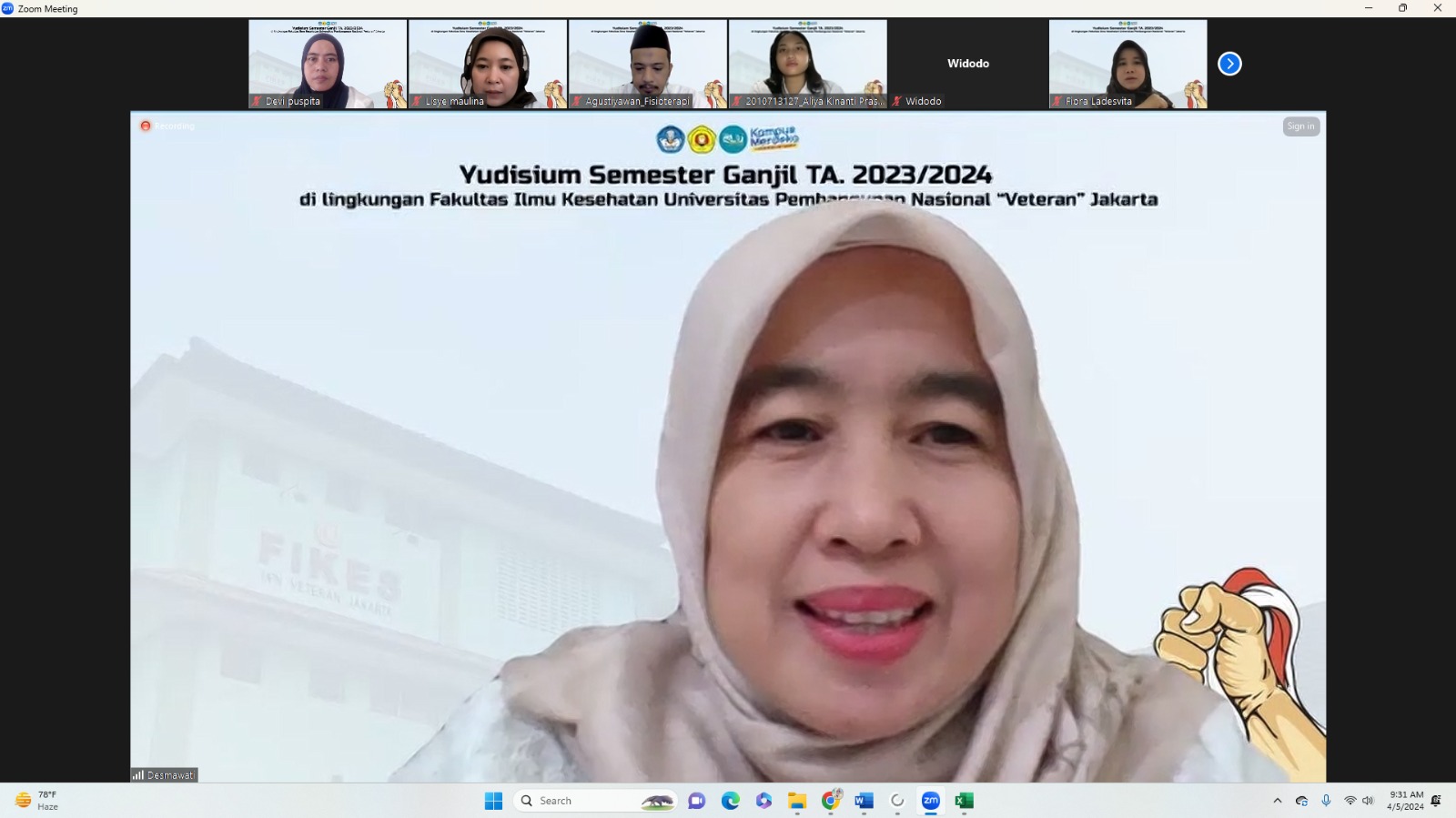This screenshot has height=818, width=1456.
Task: Click the Sign in button
Action: 1300,126
